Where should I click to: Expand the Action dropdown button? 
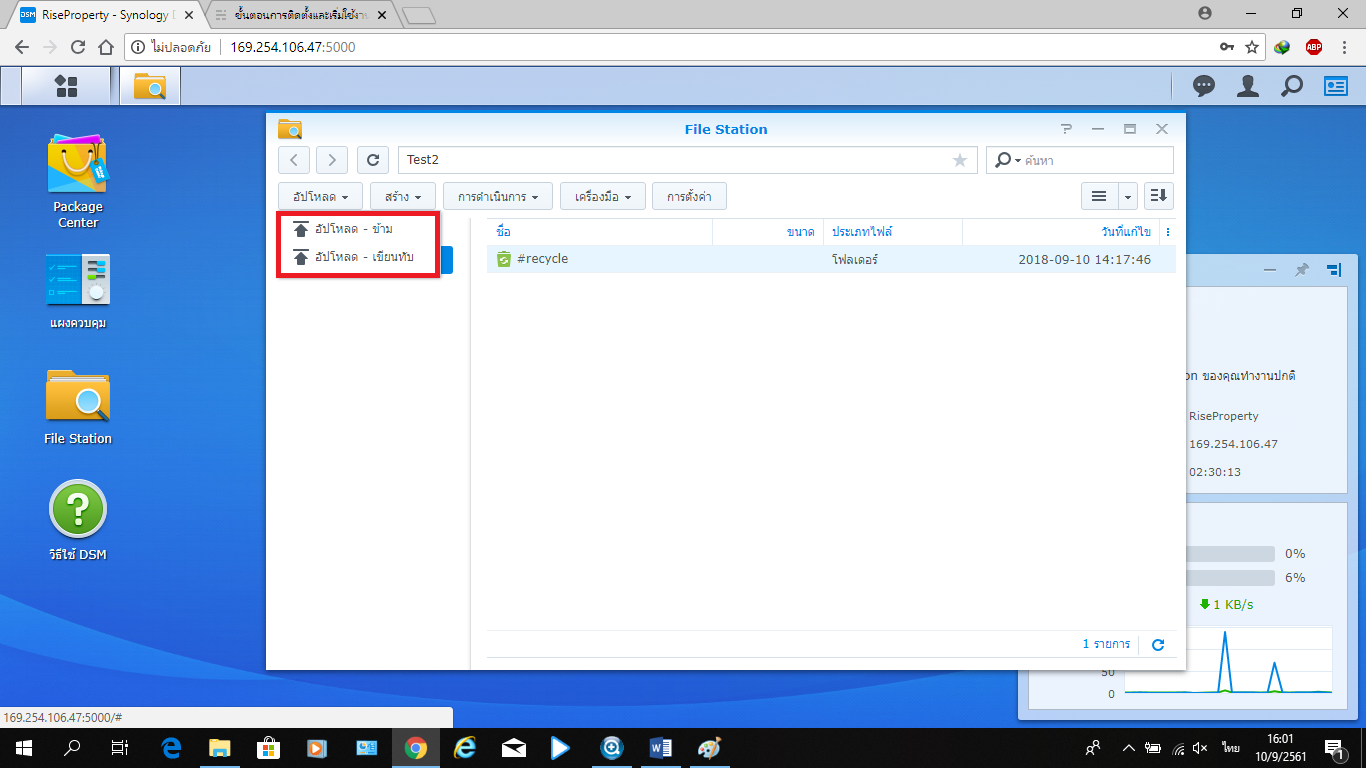point(498,197)
